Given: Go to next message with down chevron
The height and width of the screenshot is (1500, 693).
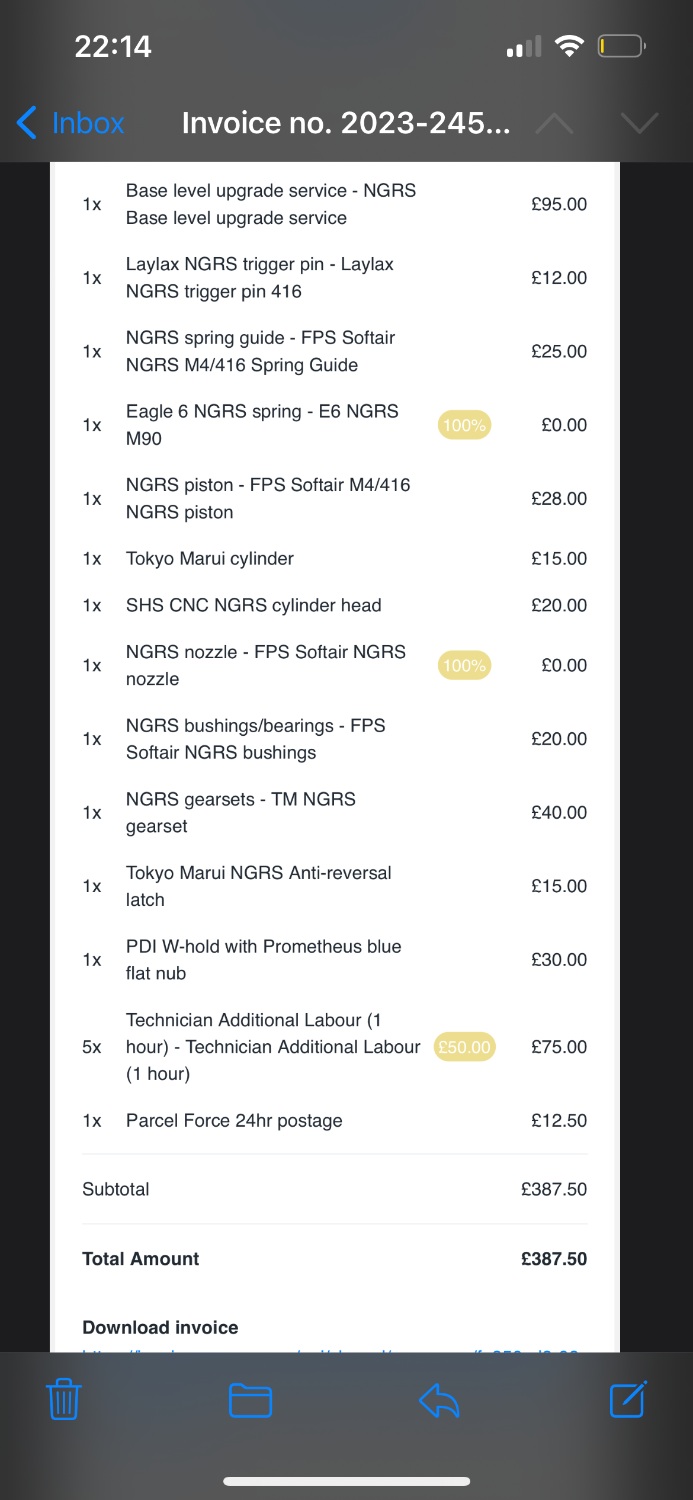Looking at the screenshot, I should click(x=639, y=123).
